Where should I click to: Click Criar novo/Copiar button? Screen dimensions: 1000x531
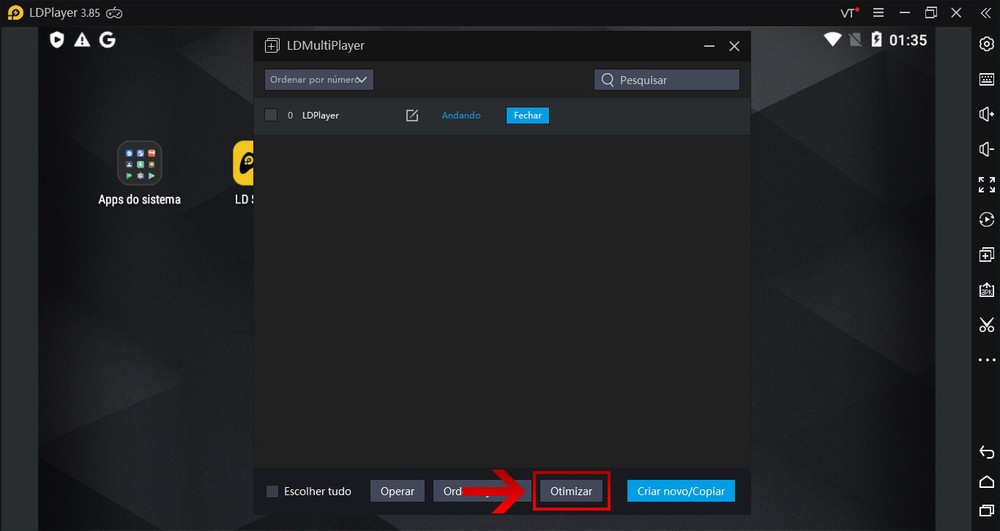coord(681,491)
